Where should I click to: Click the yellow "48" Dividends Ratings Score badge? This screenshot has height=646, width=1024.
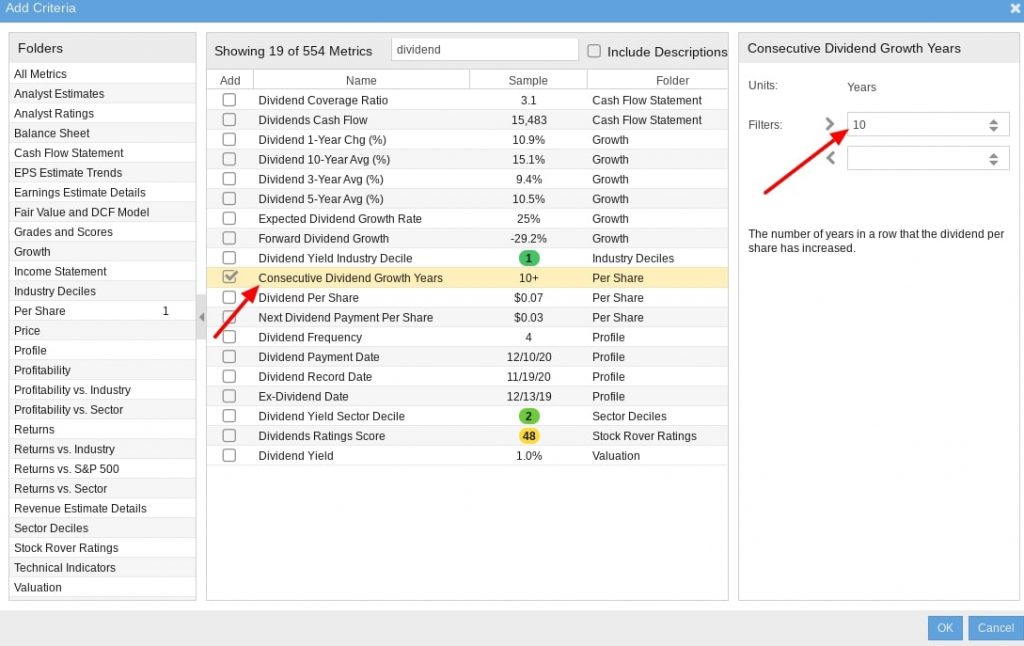point(530,436)
